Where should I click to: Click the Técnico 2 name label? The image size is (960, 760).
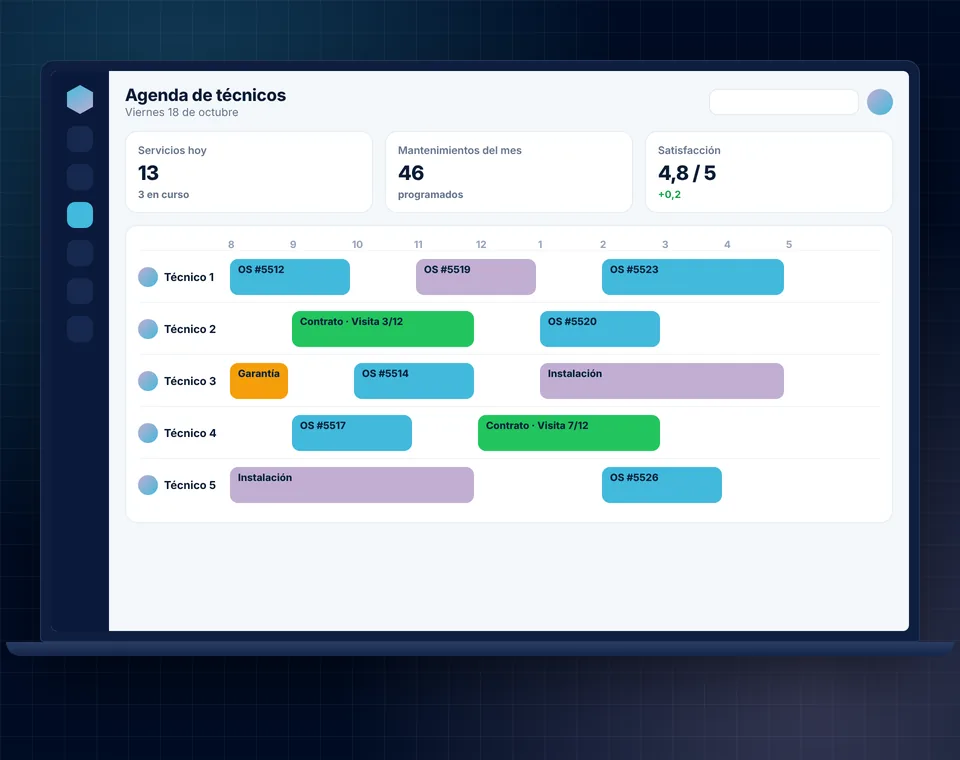coord(190,329)
